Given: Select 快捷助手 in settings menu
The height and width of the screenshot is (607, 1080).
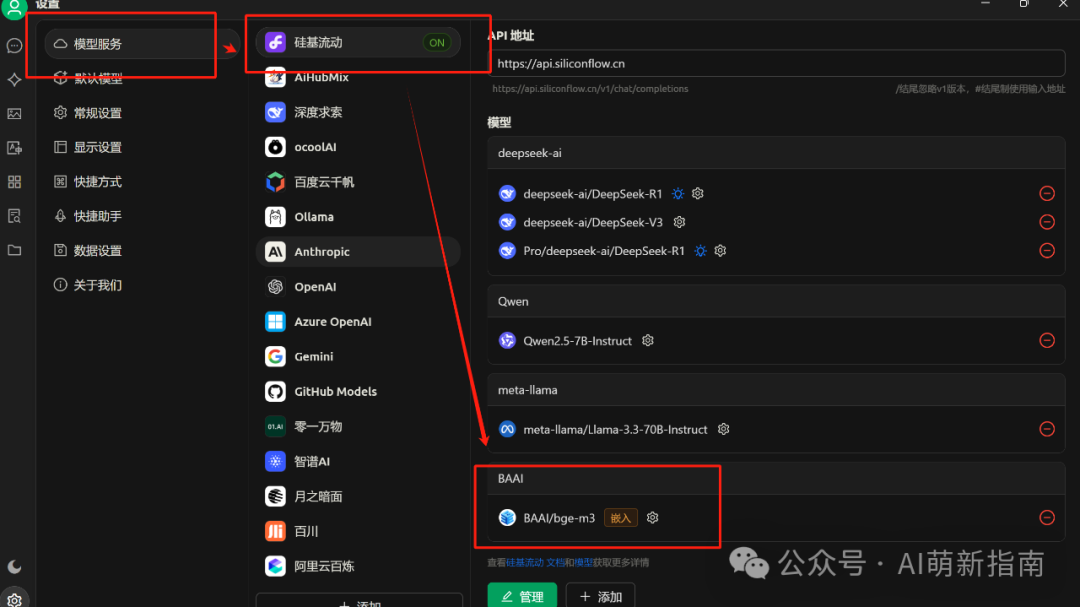Looking at the screenshot, I should click(x=142, y=216).
